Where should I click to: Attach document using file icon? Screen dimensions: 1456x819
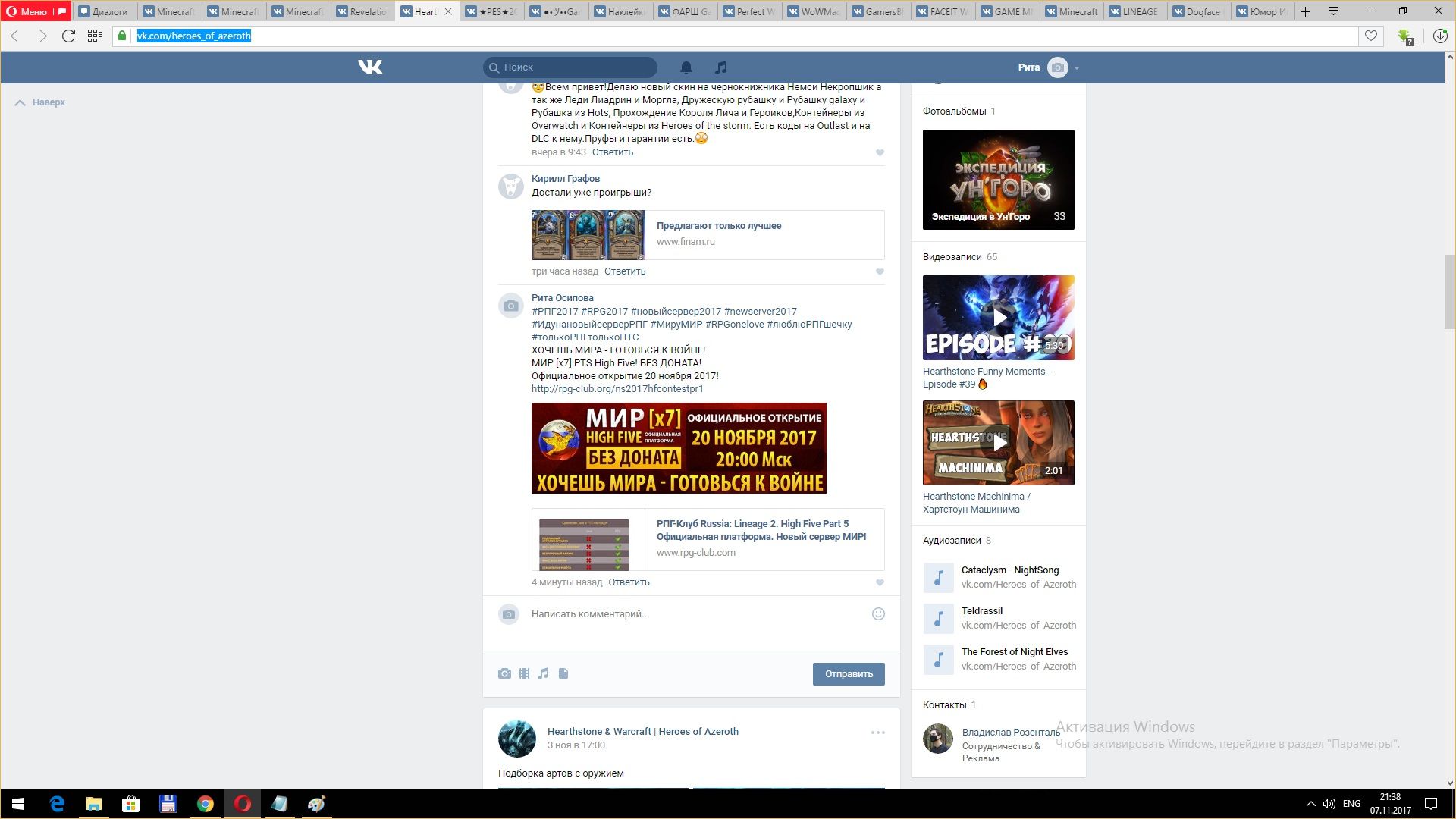(563, 673)
